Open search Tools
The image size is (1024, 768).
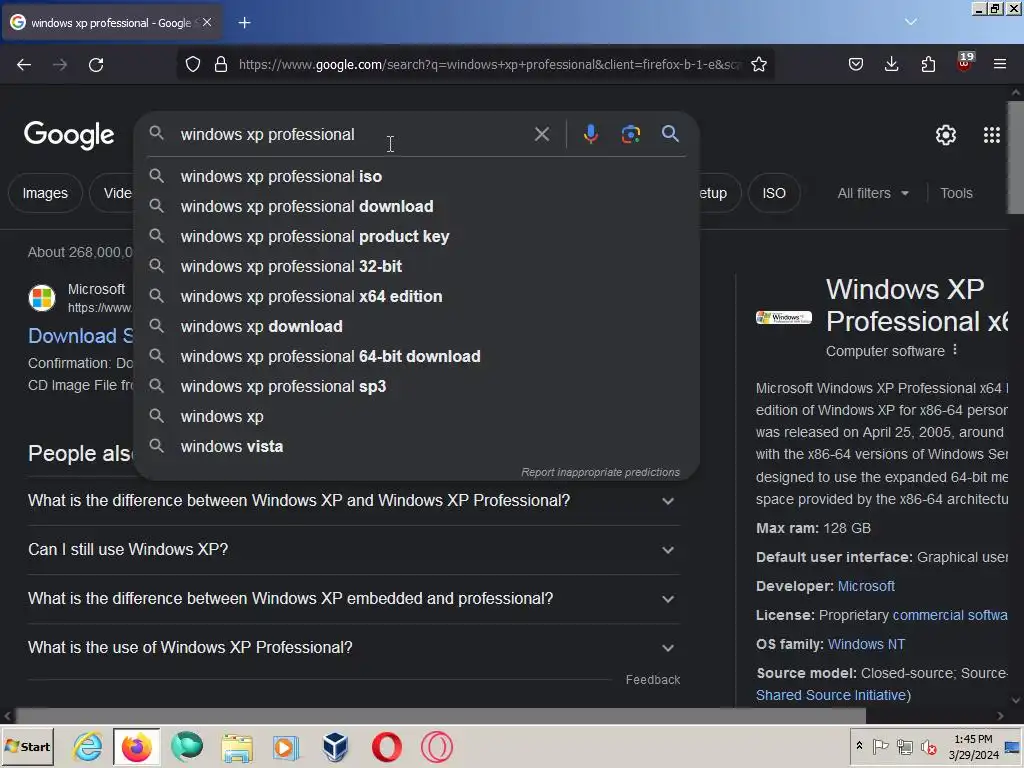point(956,193)
